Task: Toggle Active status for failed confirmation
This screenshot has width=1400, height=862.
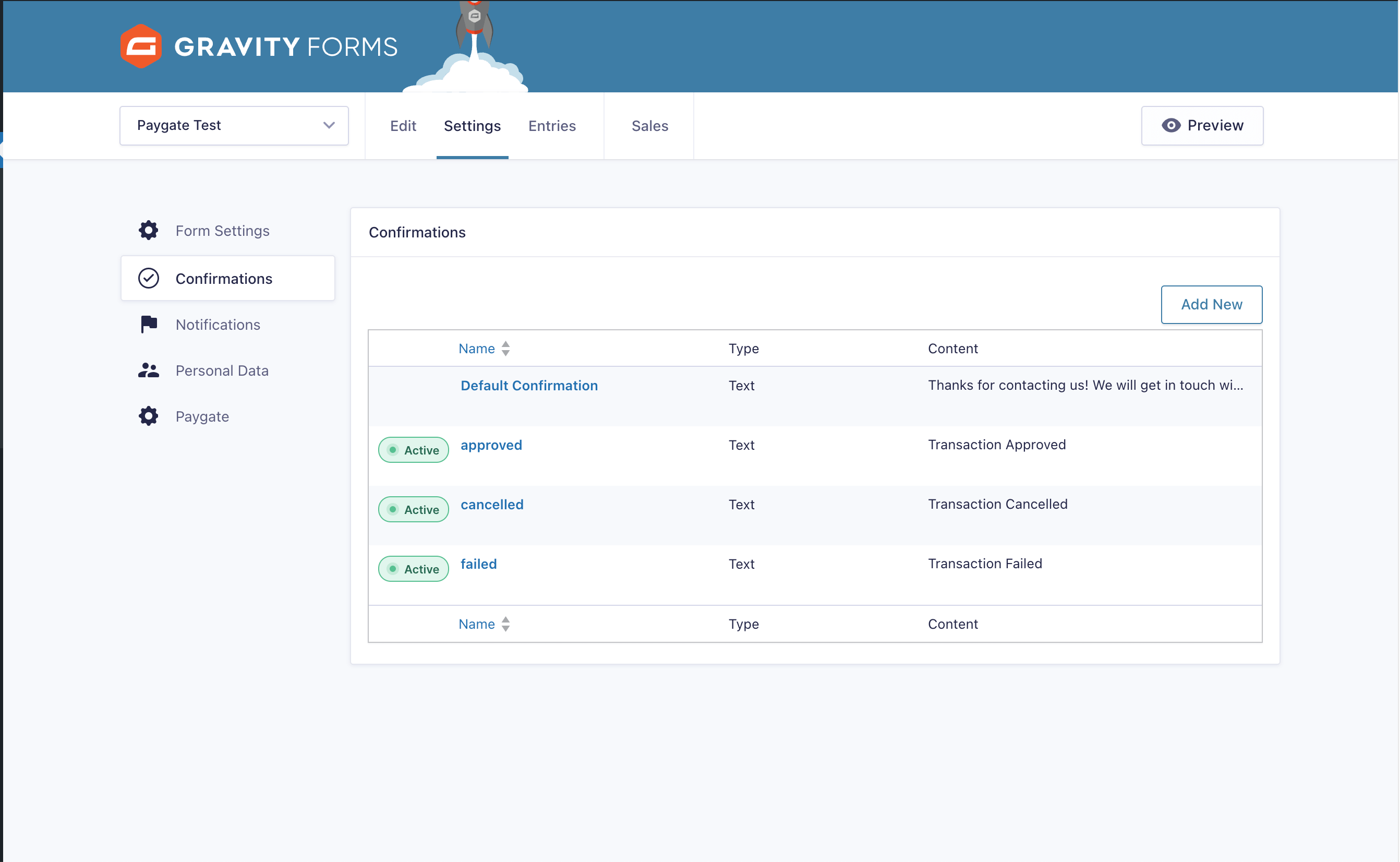Action: [x=414, y=568]
